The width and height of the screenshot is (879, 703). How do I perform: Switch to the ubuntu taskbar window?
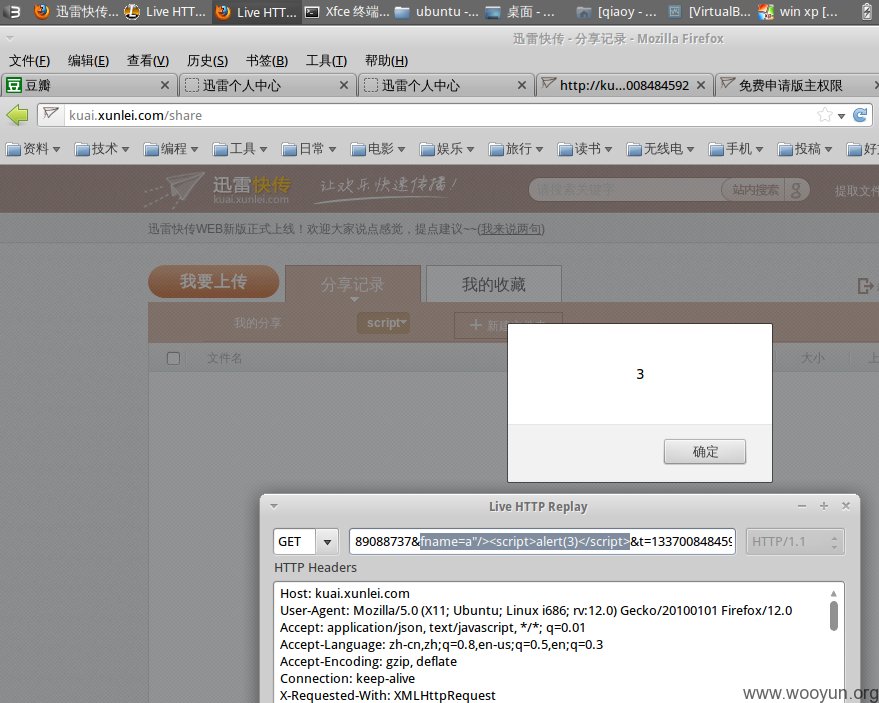pyautogui.click(x=437, y=12)
